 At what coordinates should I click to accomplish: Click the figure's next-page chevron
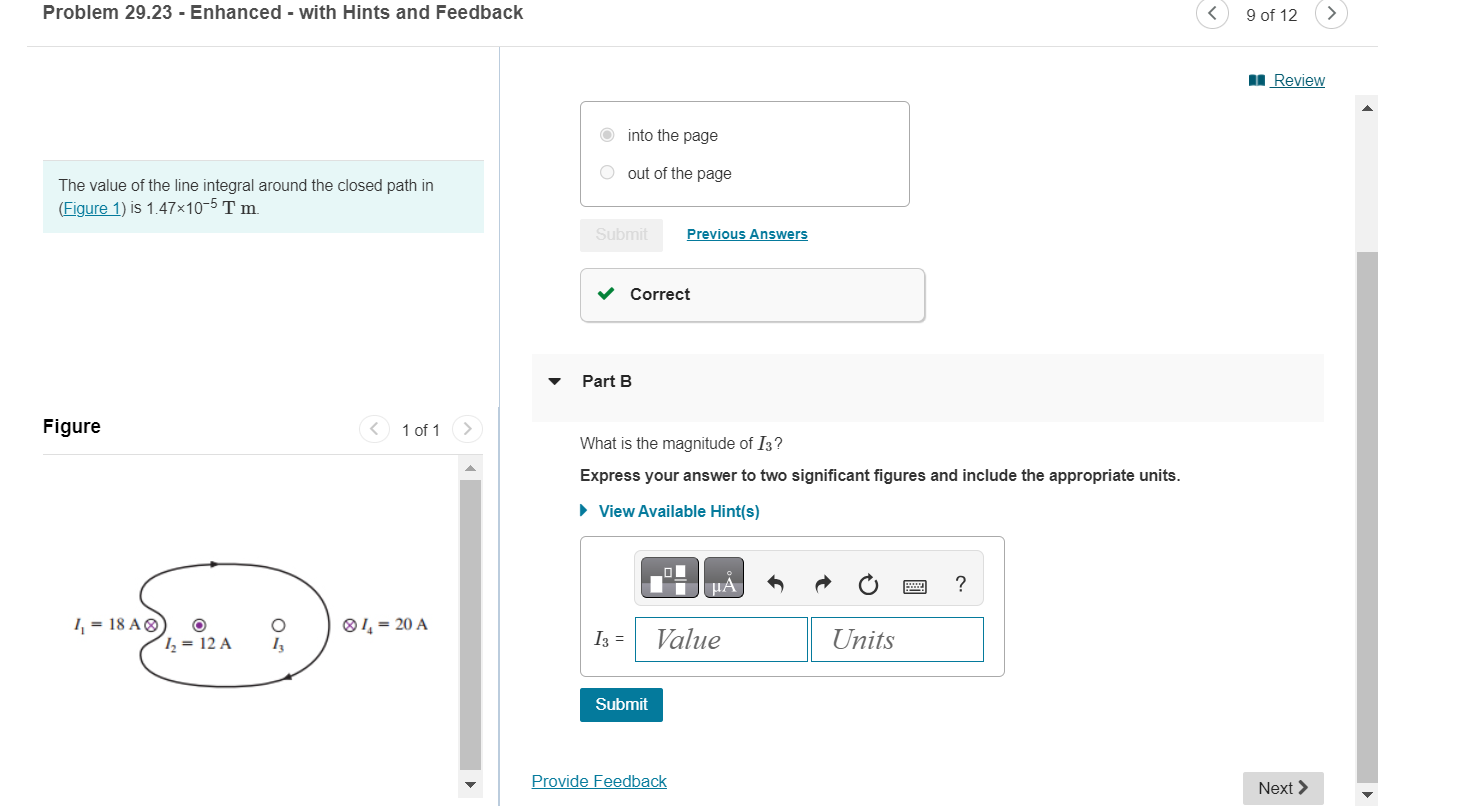(x=467, y=429)
